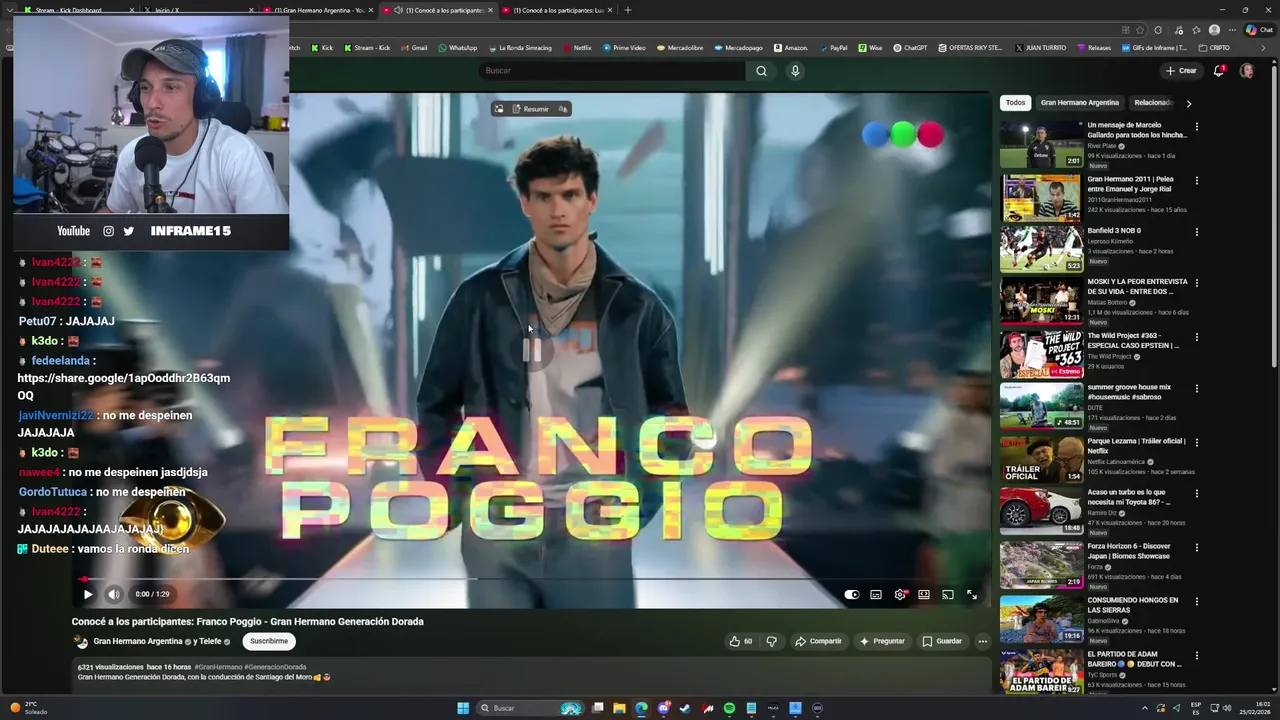The image size is (1280, 720).
Task: Open the Marcelo Gallardo message video thumbnail
Action: pos(1041,145)
